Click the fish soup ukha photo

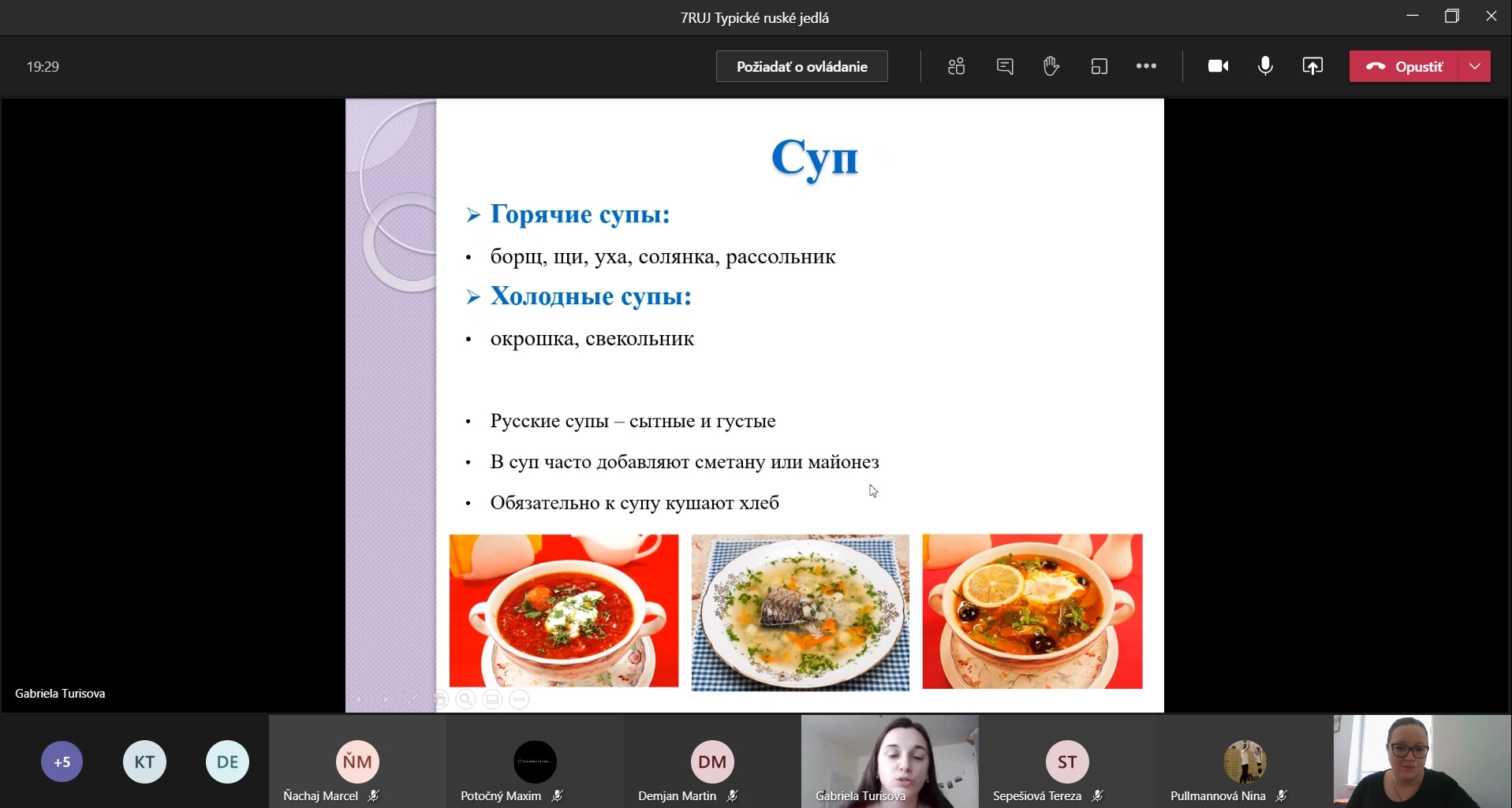coord(801,613)
